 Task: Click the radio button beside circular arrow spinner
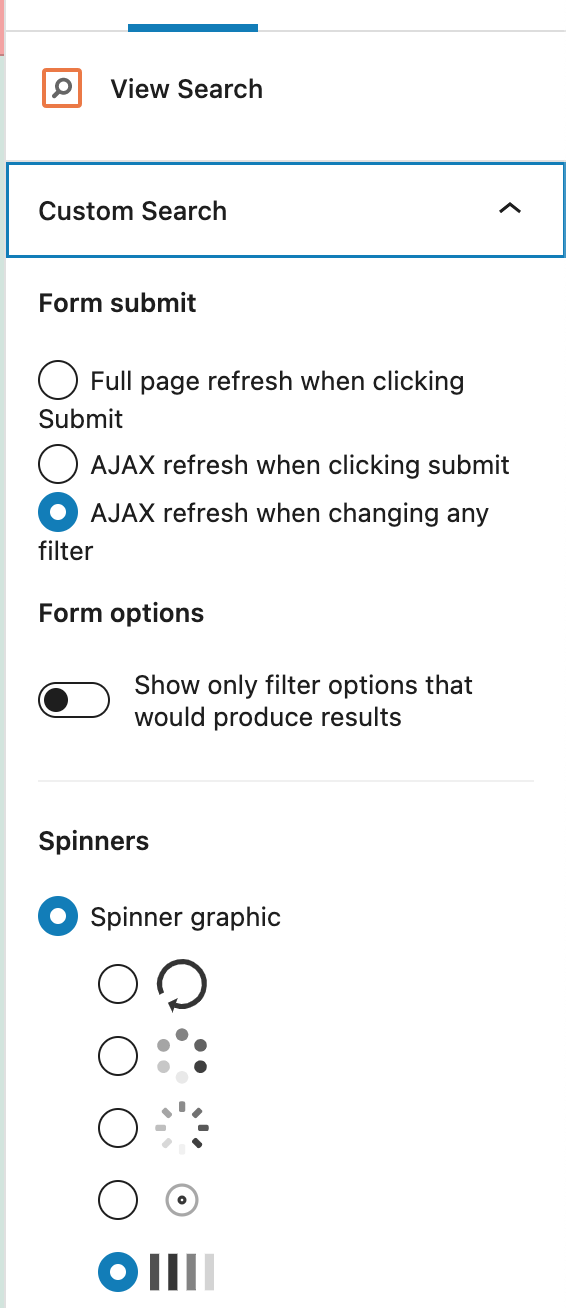(x=118, y=985)
